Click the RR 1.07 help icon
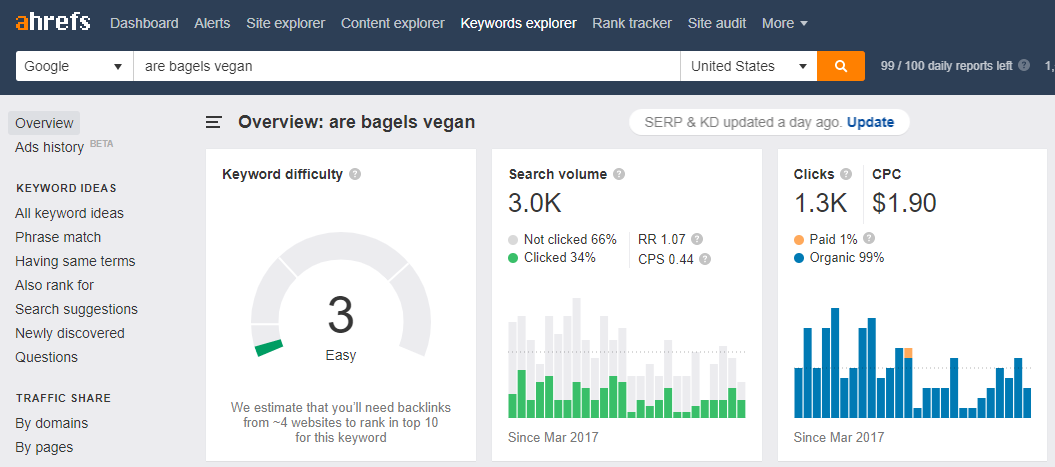Image resolution: width=1055 pixels, height=467 pixels. [697, 240]
